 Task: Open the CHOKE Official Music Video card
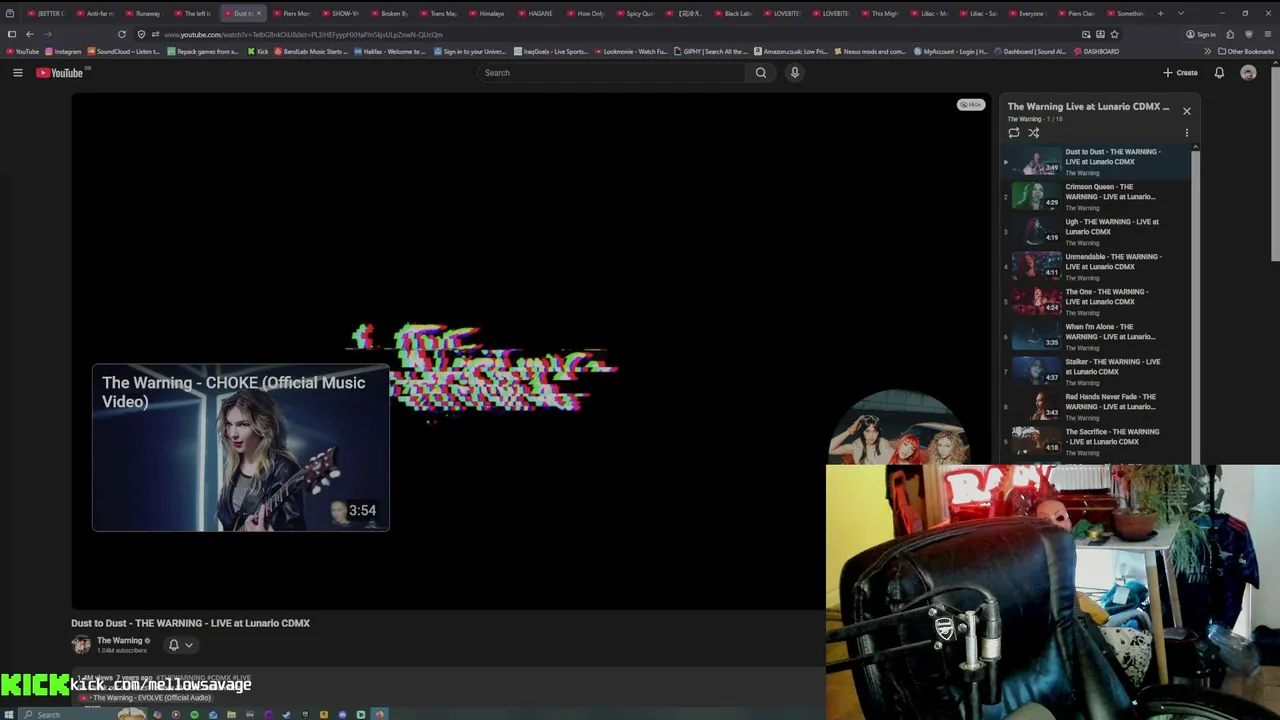[240, 447]
